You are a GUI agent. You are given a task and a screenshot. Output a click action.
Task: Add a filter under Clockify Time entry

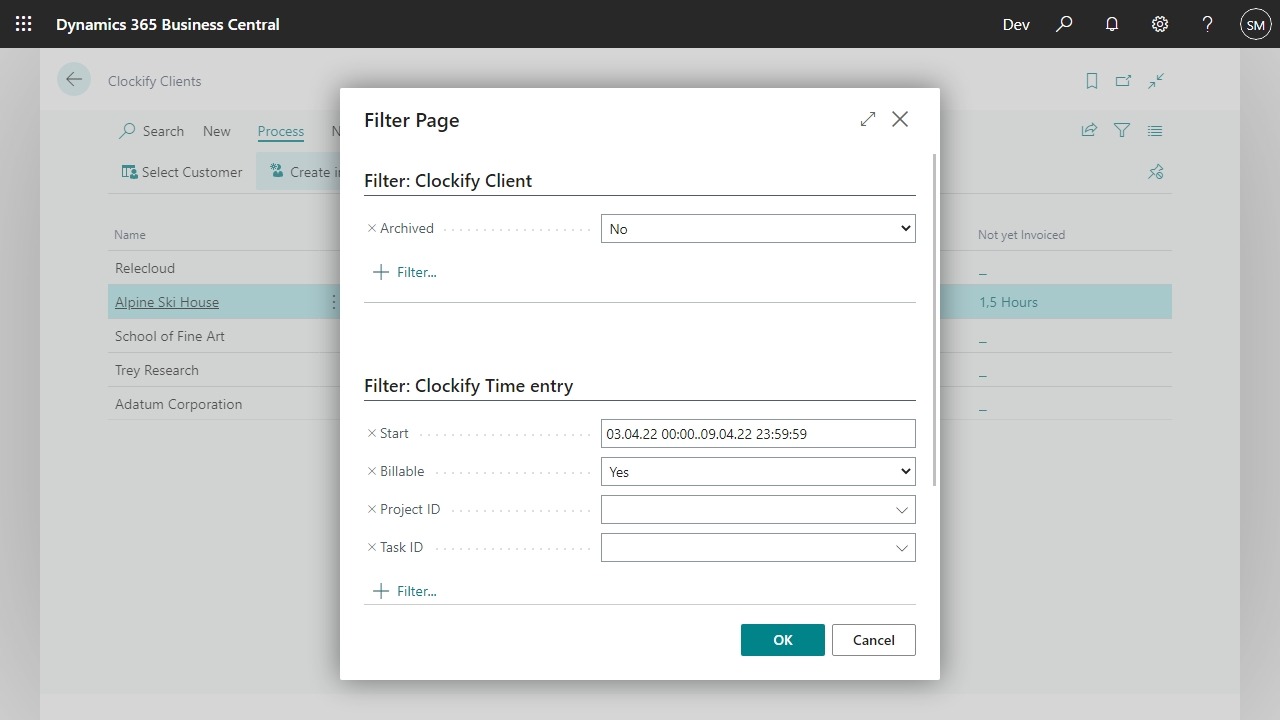tap(405, 591)
